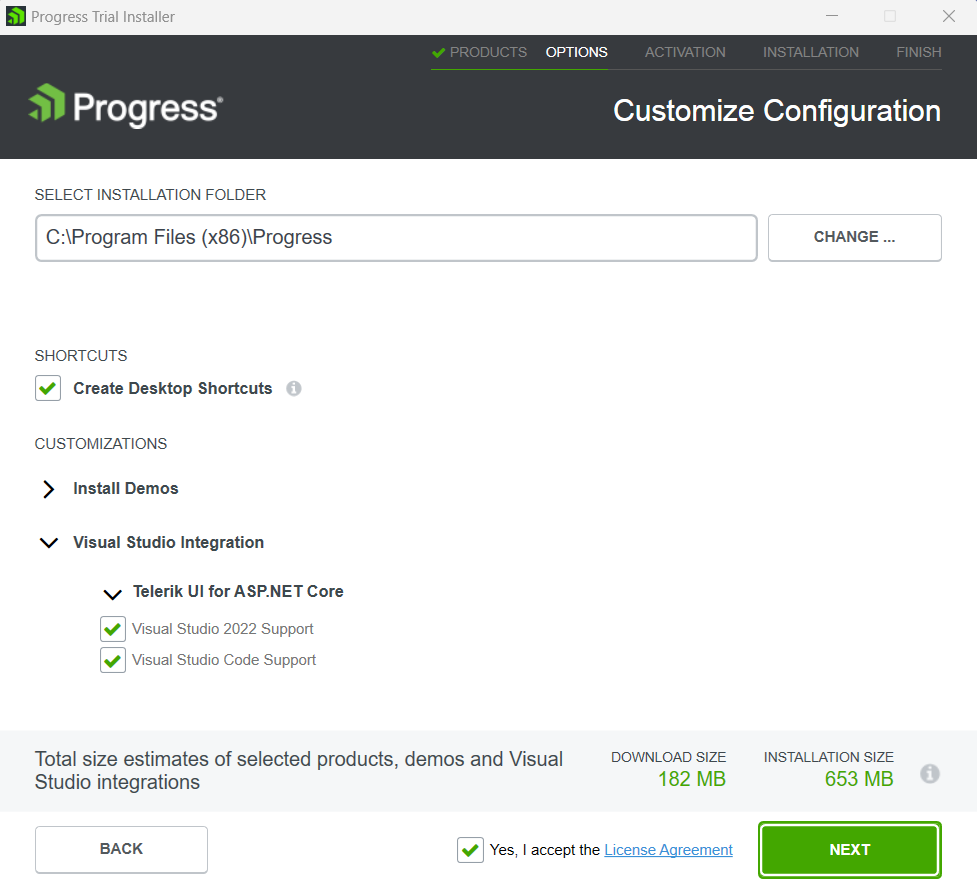Uncheck Visual Studio Code Support

[113, 660]
